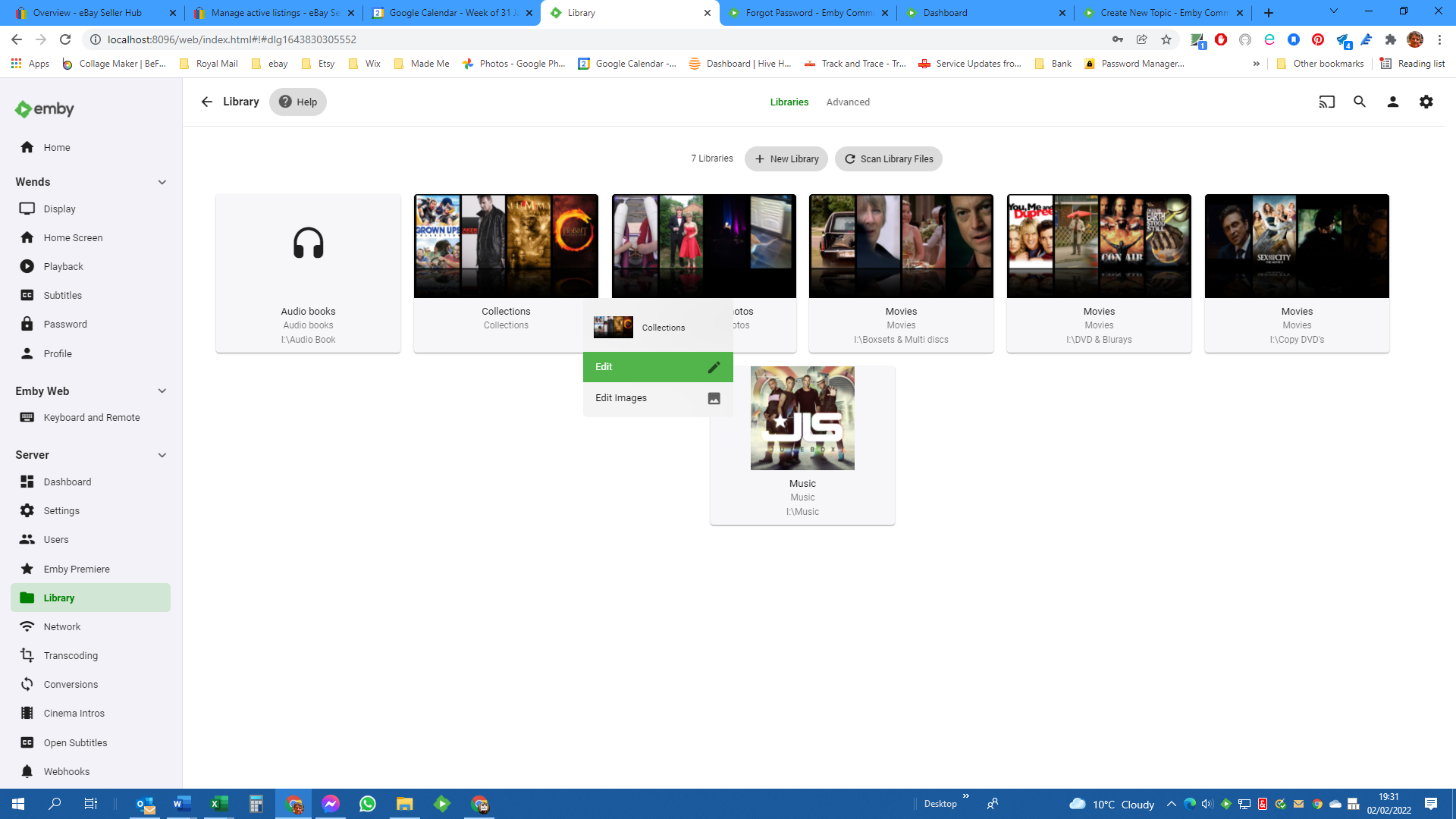The width and height of the screenshot is (1456, 819).
Task: Open the settings gear in top right
Action: 1426,101
